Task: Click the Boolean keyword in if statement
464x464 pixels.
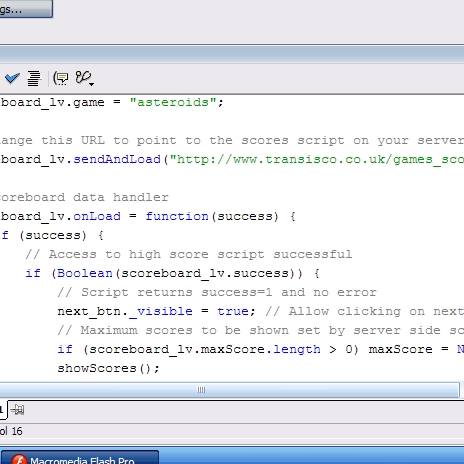Action: pos(85,273)
